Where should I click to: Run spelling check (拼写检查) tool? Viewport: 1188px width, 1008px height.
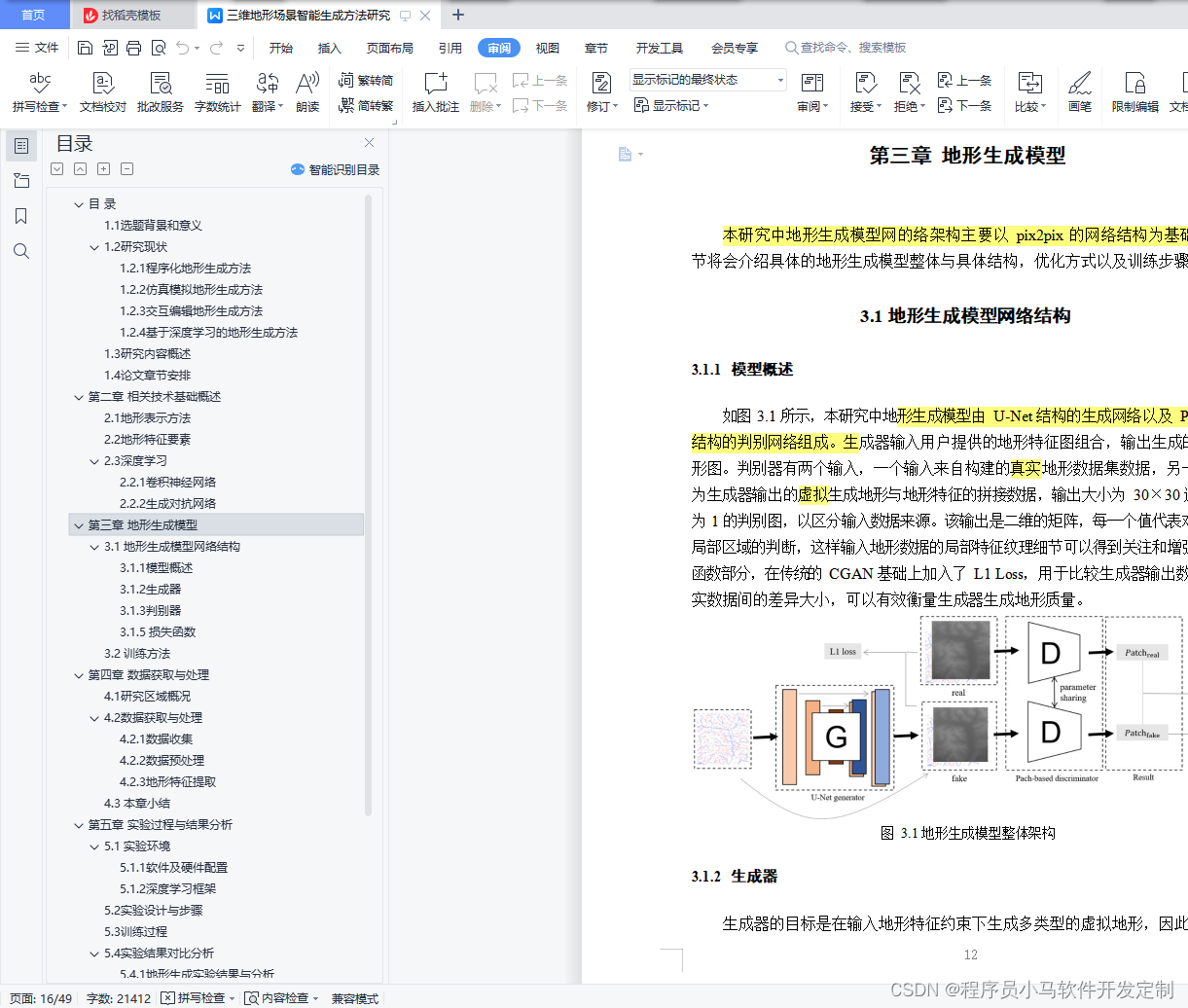(x=40, y=92)
